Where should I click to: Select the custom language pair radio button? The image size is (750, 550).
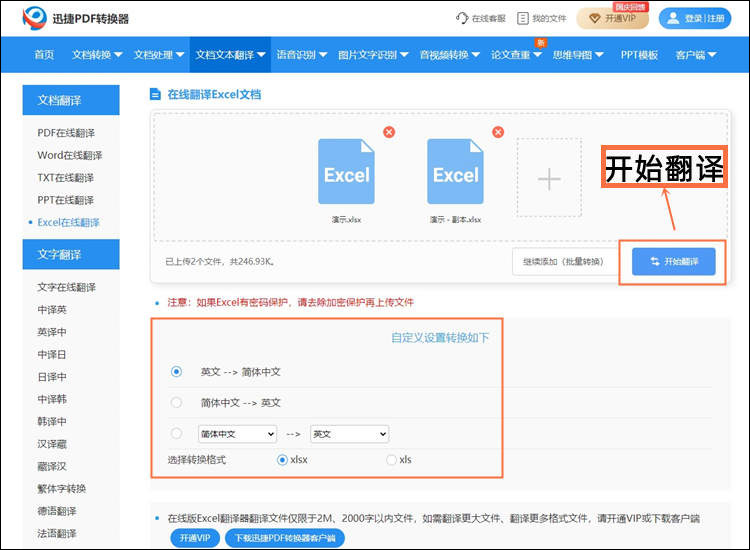(x=176, y=433)
